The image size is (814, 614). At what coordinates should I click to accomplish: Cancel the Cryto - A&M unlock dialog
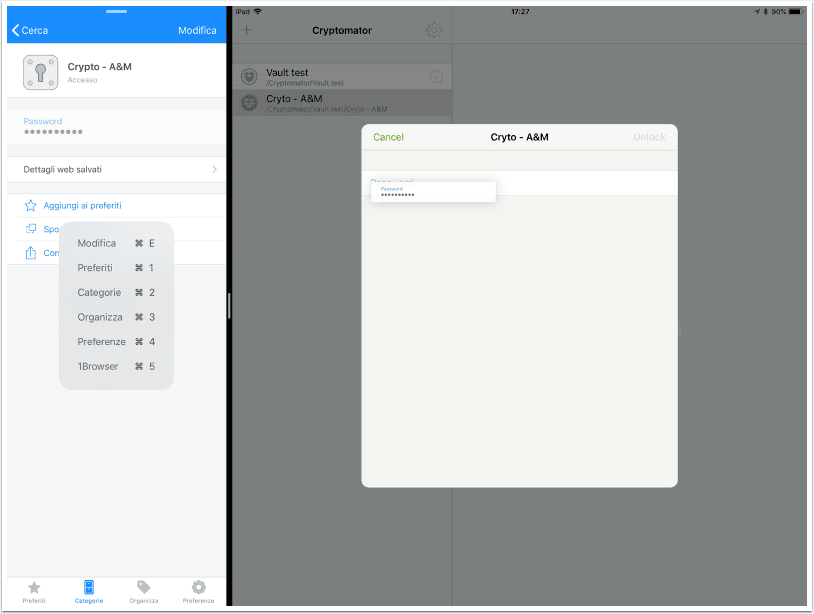388,137
